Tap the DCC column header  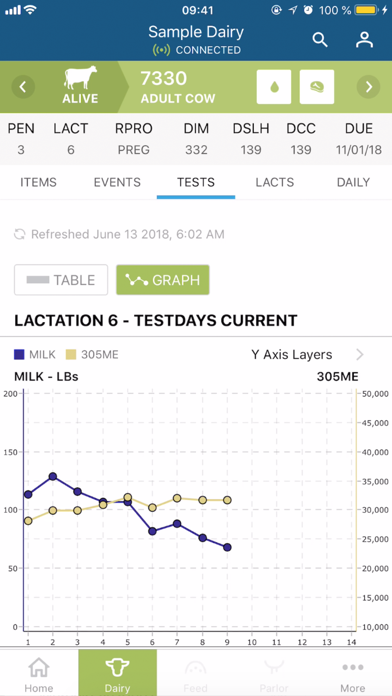[301, 129]
